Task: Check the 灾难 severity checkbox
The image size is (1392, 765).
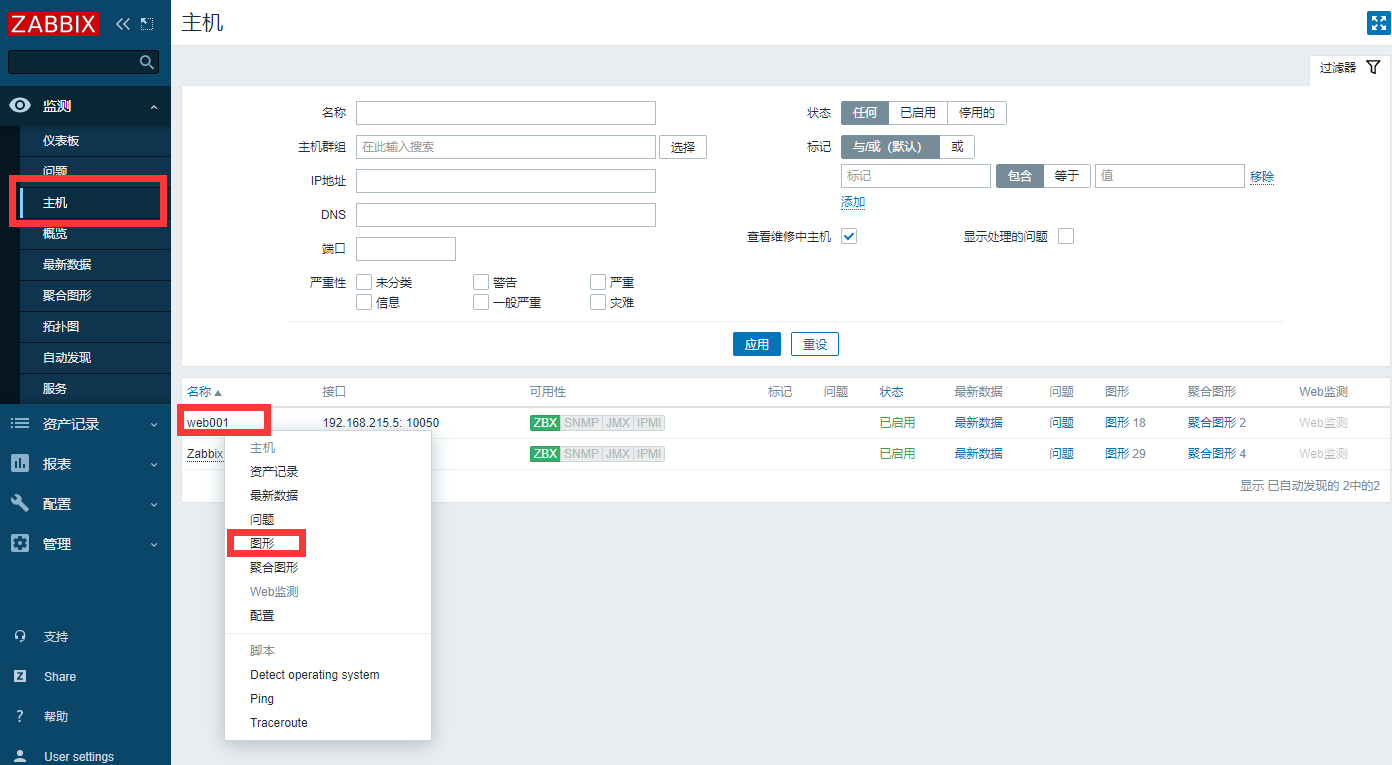Action: coord(598,302)
